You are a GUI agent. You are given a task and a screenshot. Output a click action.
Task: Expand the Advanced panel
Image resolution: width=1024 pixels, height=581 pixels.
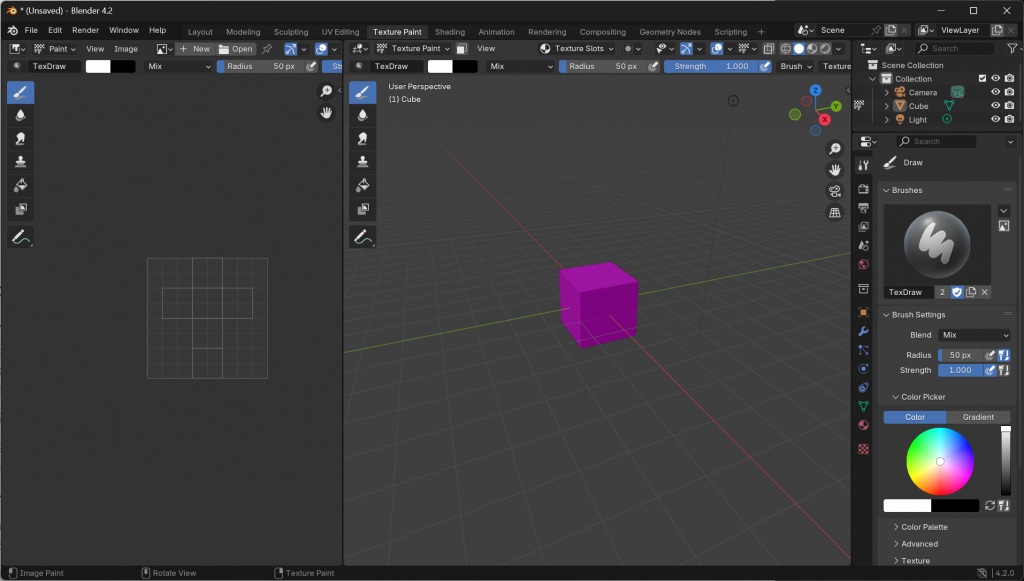click(896, 544)
